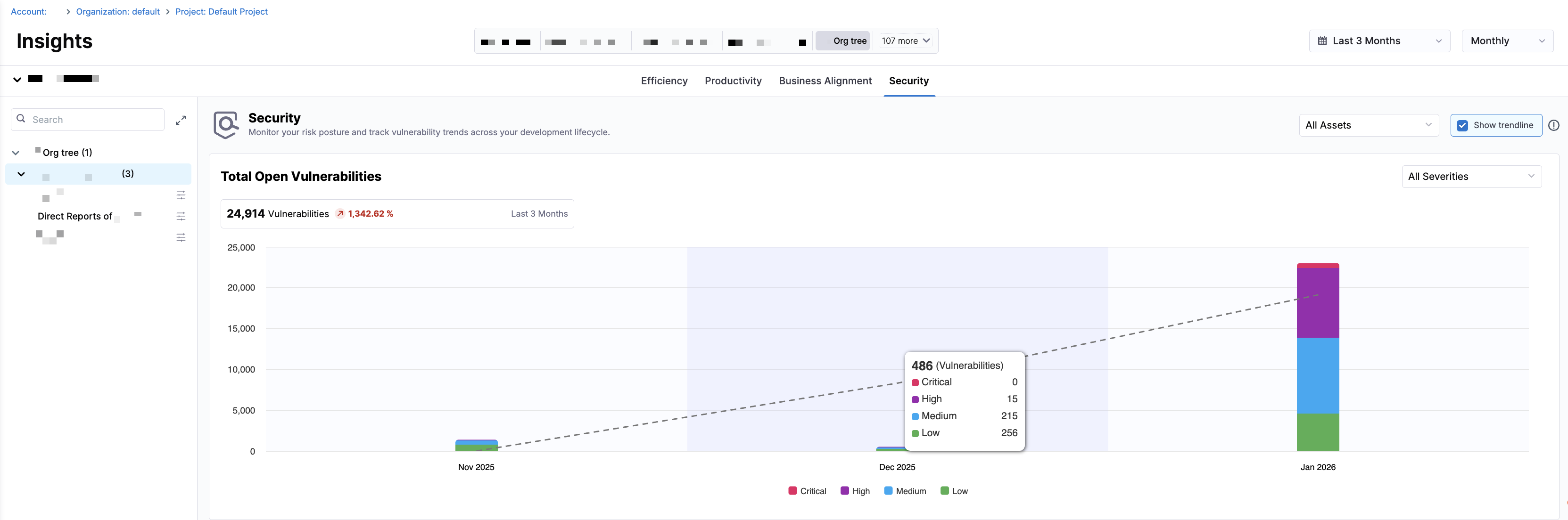Click the calendar icon in date range selector
The height and width of the screenshot is (520, 1568).
(1322, 41)
